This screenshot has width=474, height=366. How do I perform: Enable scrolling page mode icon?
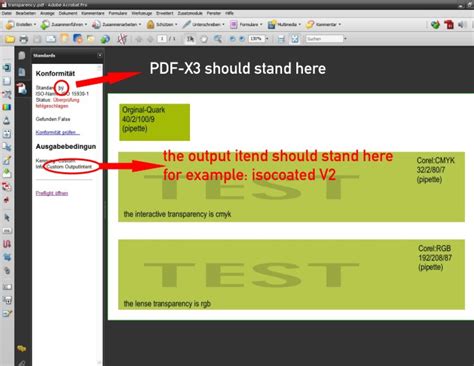coord(281,39)
